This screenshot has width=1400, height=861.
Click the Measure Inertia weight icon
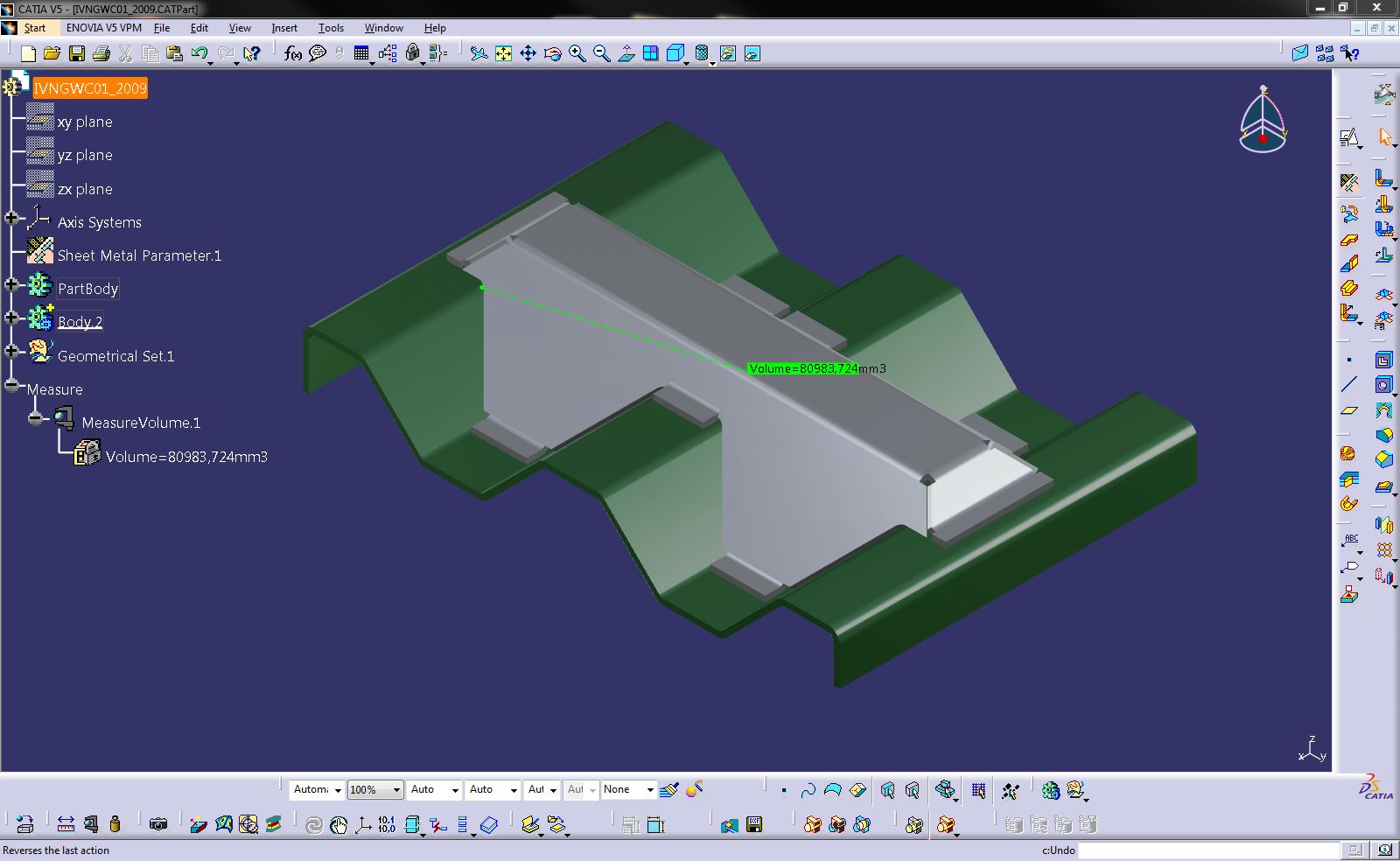point(115,823)
